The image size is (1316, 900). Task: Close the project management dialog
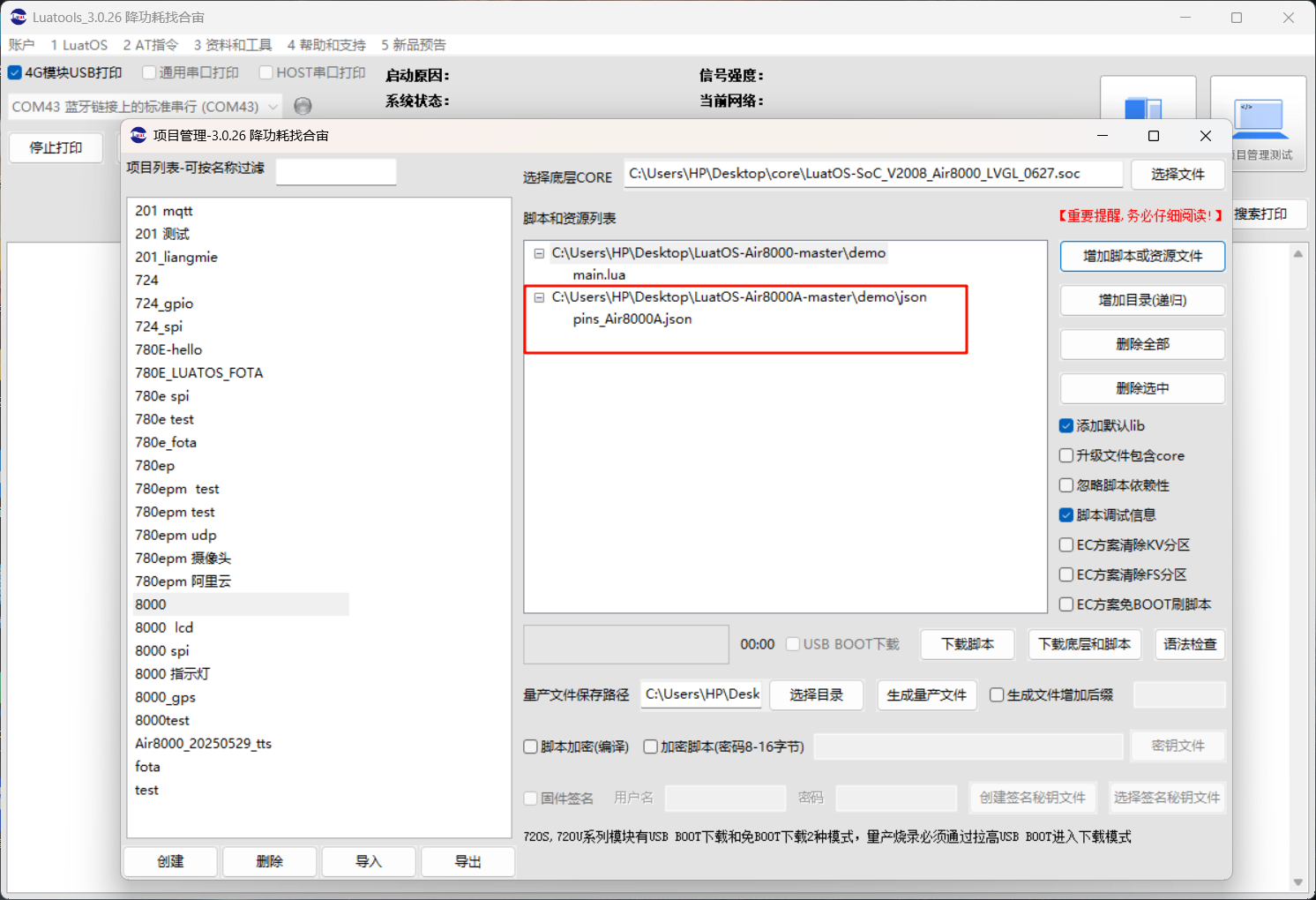coord(1206,136)
